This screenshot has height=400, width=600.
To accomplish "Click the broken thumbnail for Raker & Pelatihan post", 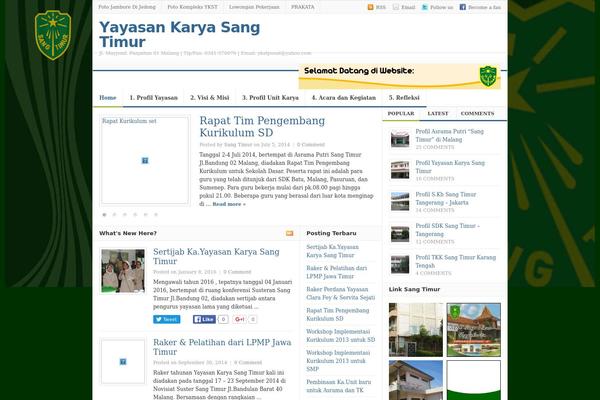I will coord(123,361).
